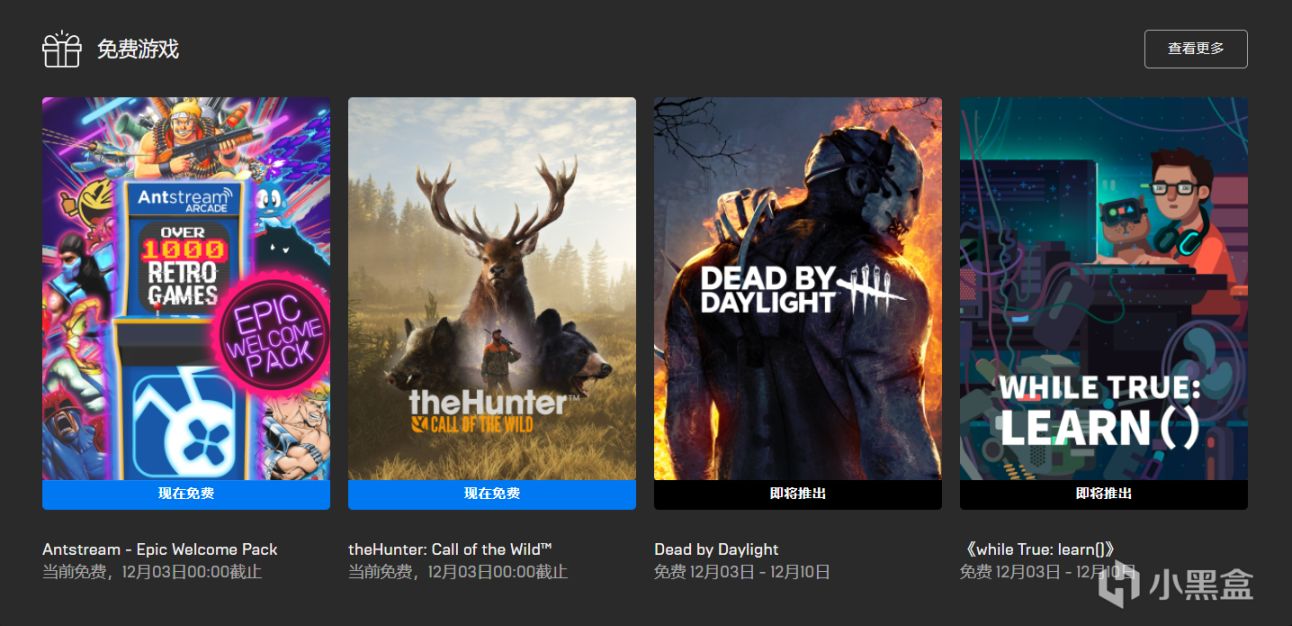Open the theHunter Call of the Wild cover
Viewport: 1292px width, 626px height.
(492, 288)
